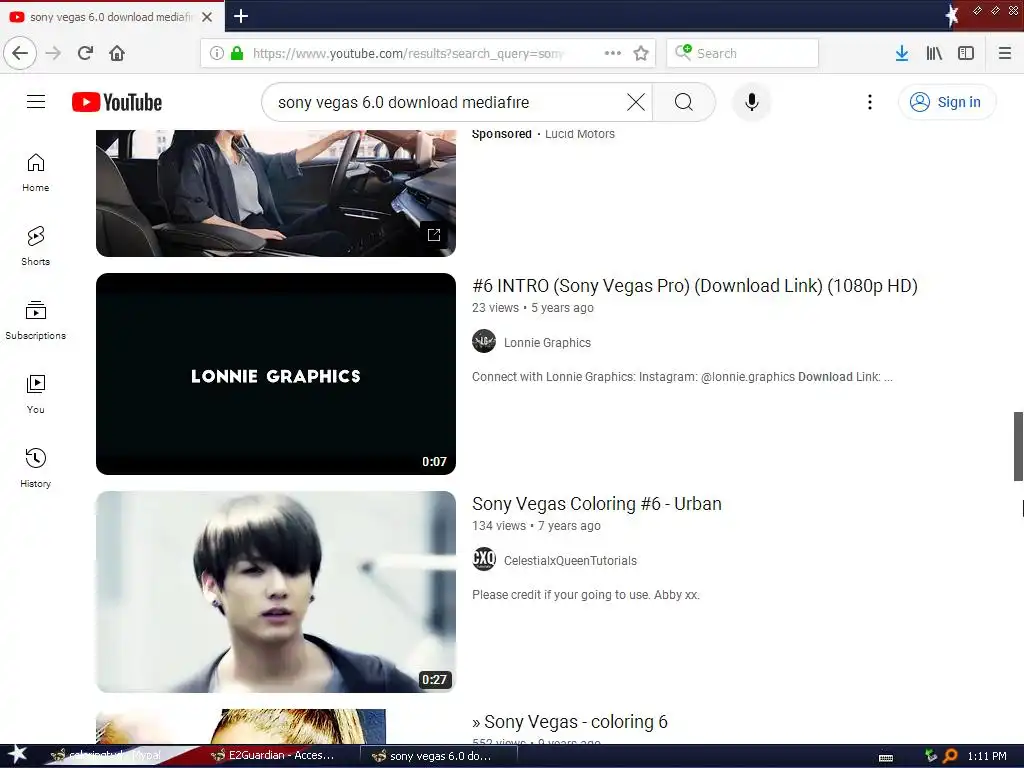Bookmark this page with the star icon
Image resolution: width=1024 pixels, height=768 pixels.
pyautogui.click(x=641, y=53)
